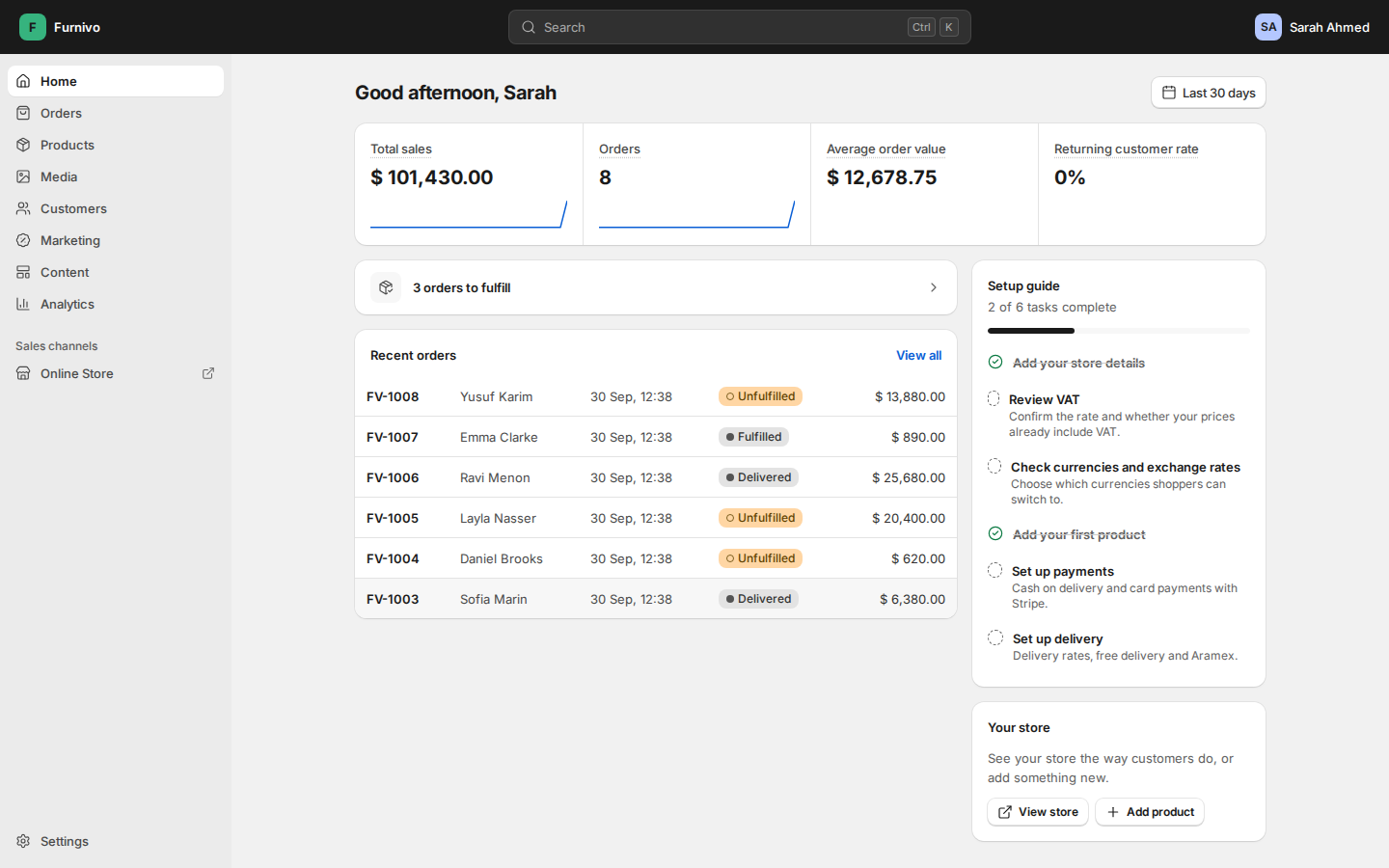Click the Settings gear icon
Screen dimensions: 1389x868
tap(23, 841)
